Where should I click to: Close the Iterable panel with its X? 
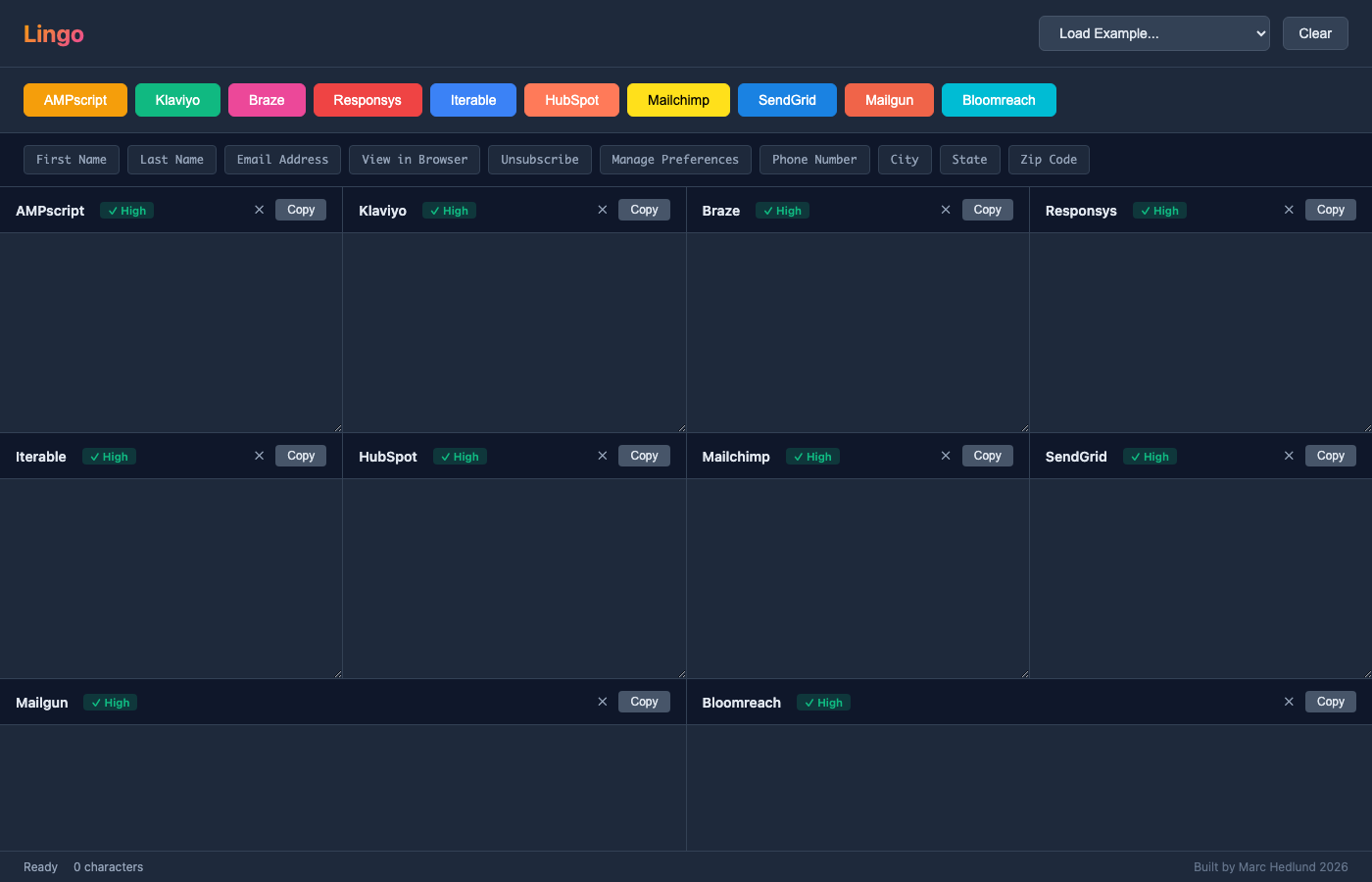pos(260,456)
